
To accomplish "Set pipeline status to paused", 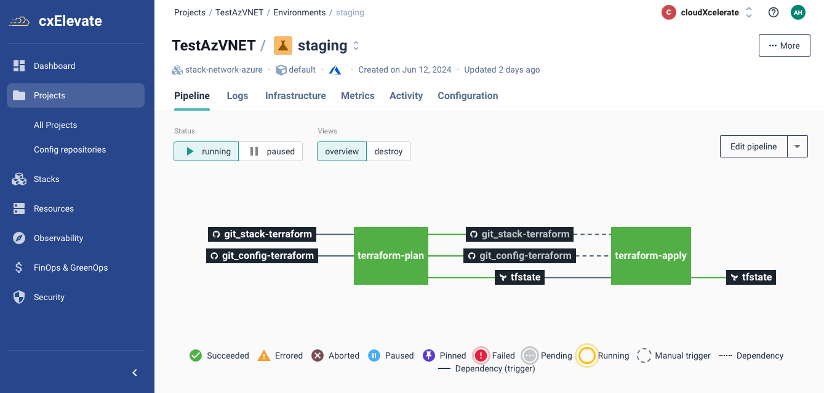I will (x=271, y=151).
